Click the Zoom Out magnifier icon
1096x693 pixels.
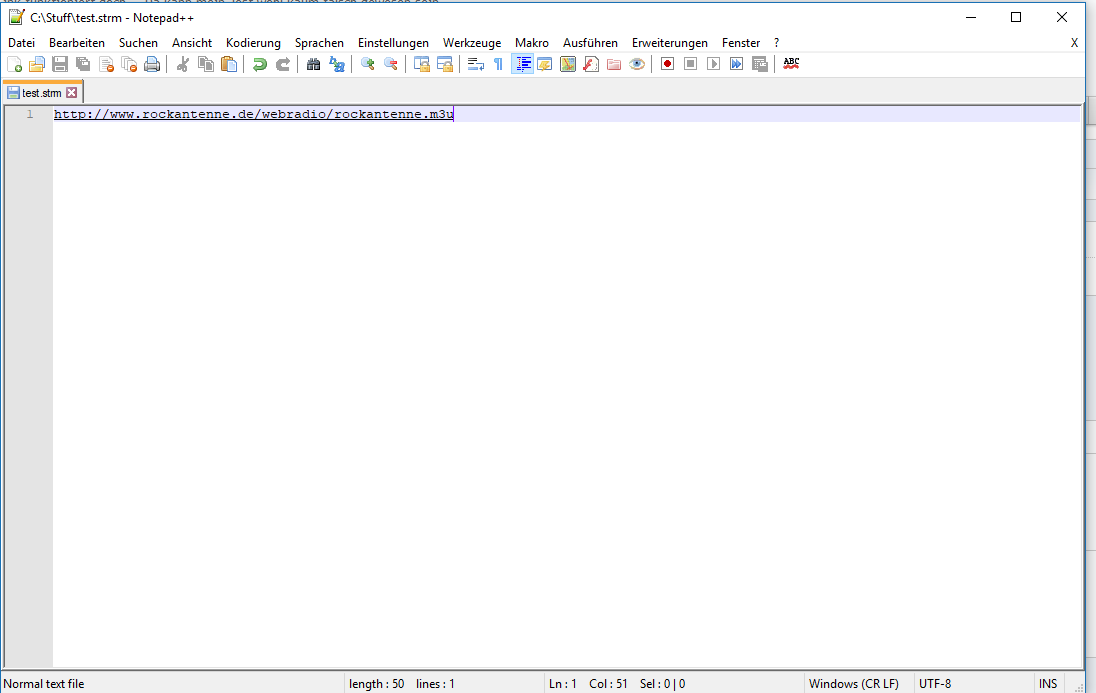coord(391,64)
